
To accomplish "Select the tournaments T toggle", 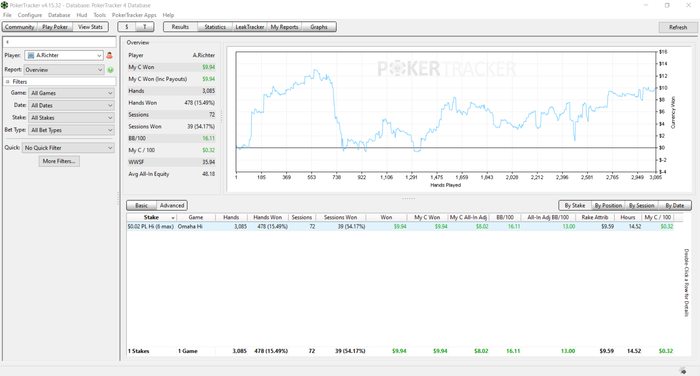I will click(x=145, y=27).
